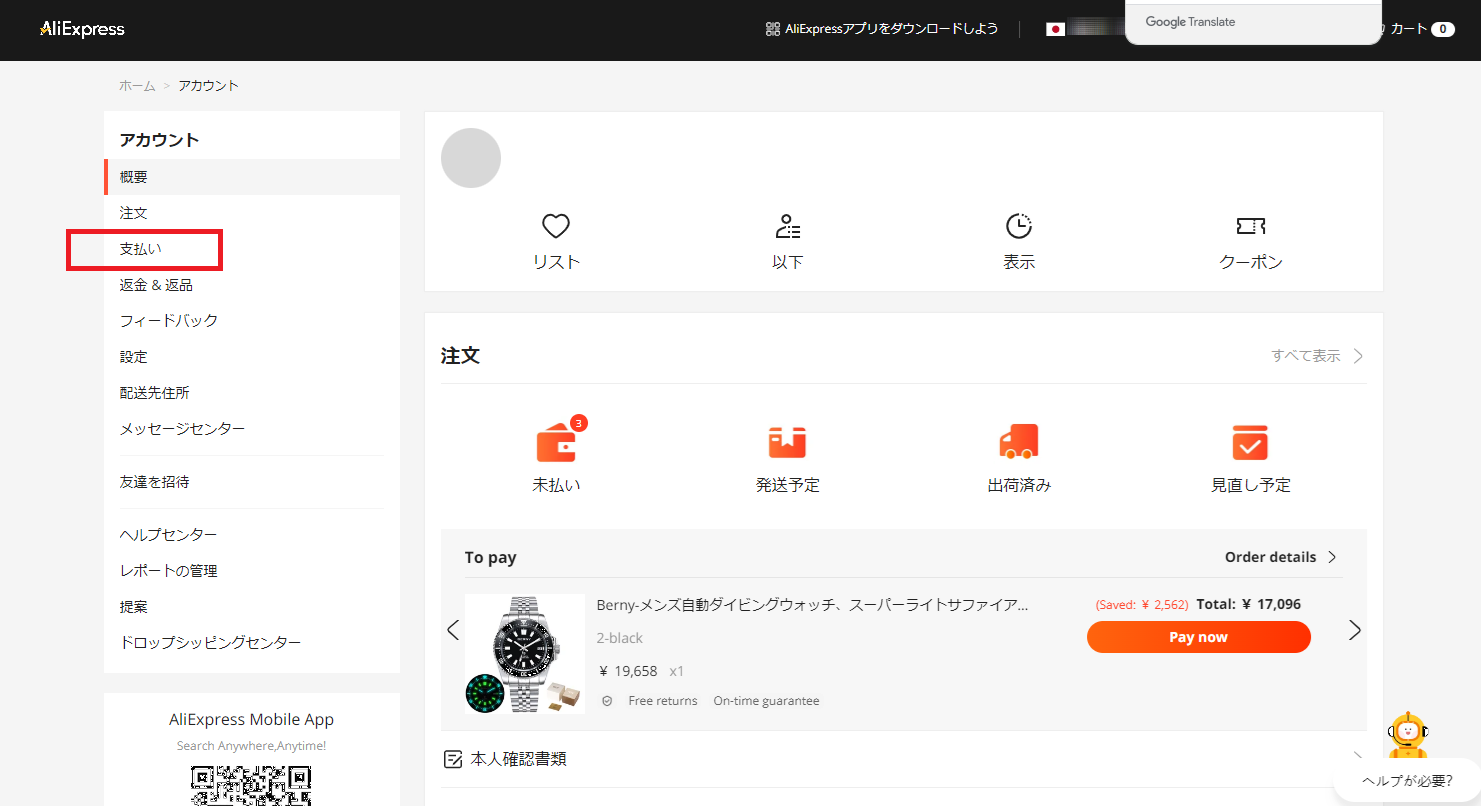Open the 見直し予定 to-review checkmark icon
1481x806 pixels.
click(x=1250, y=441)
